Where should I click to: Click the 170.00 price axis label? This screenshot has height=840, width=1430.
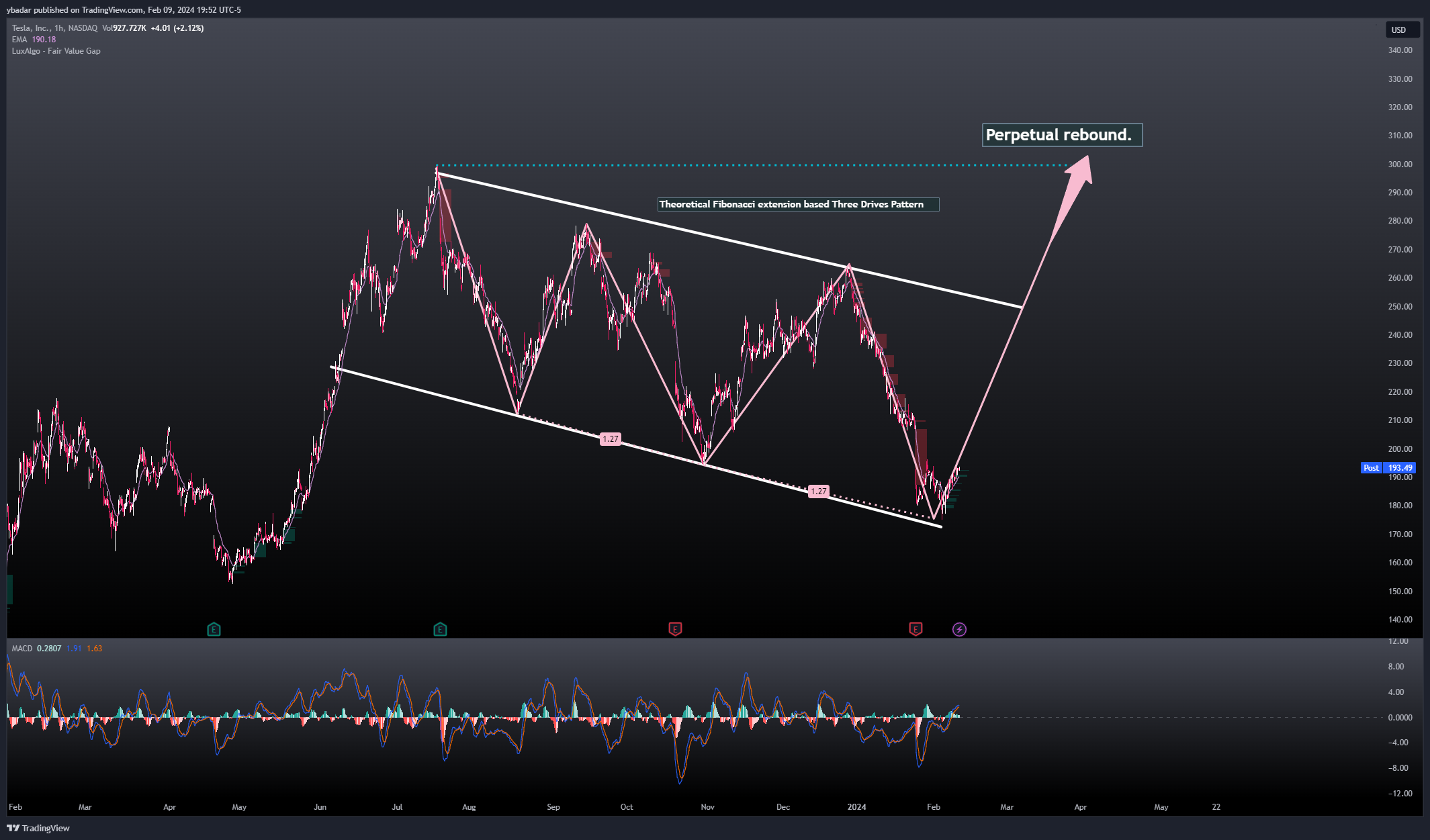(1400, 534)
